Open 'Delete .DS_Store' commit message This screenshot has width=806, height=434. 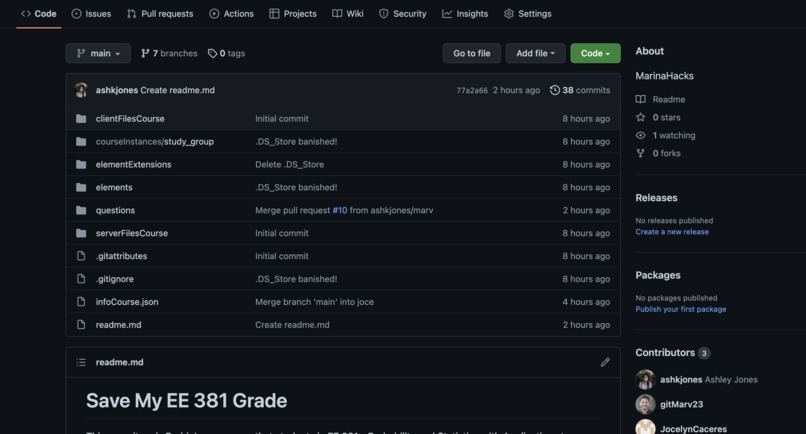click(289, 165)
